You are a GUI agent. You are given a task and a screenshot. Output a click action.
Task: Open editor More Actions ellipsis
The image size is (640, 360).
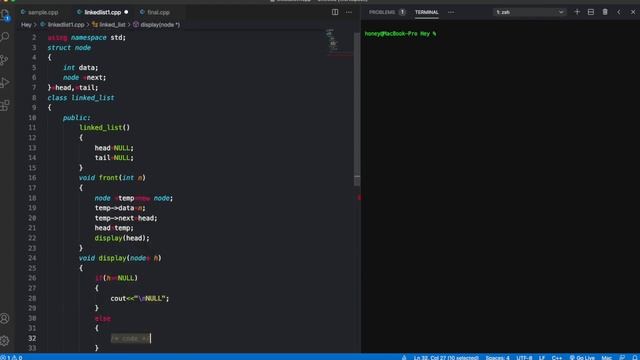pos(349,12)
